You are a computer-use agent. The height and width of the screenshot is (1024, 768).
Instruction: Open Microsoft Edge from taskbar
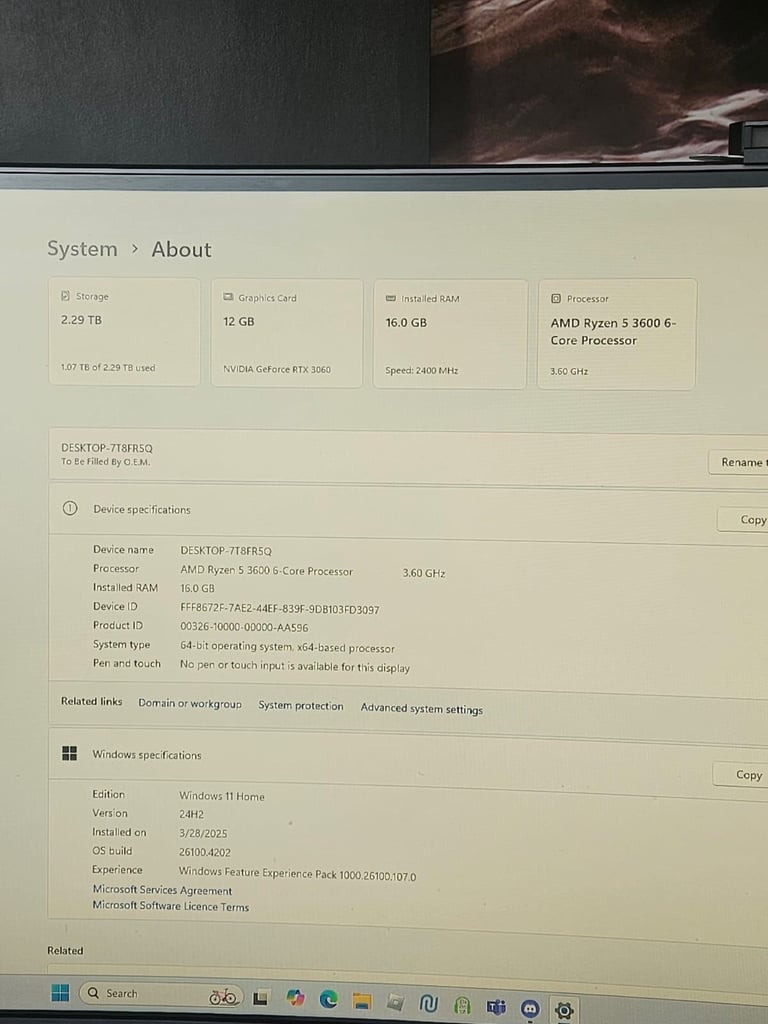pyautogui.click(x=328, y=999)
